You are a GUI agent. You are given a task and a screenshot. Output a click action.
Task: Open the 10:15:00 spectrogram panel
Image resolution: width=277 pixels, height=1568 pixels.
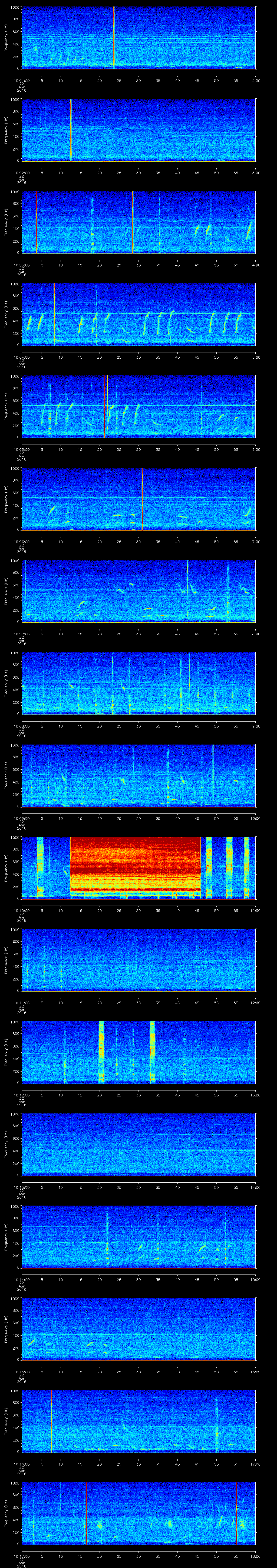click(x=138, y=1329)
